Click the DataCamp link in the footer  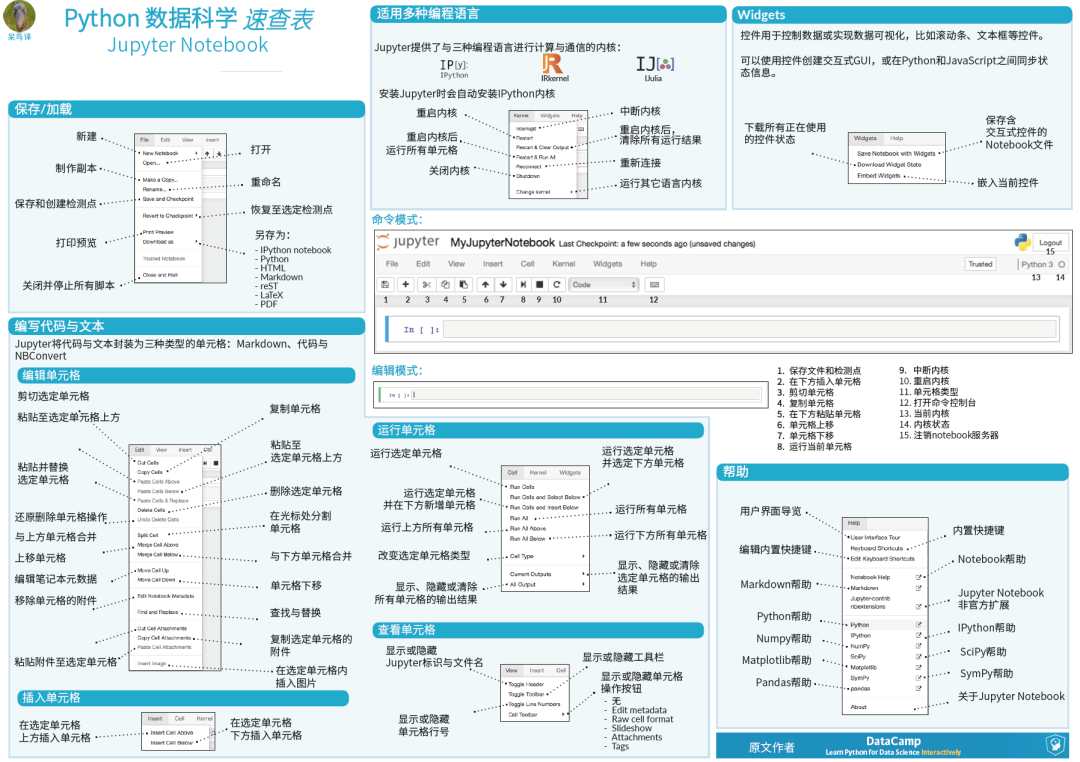893,741
